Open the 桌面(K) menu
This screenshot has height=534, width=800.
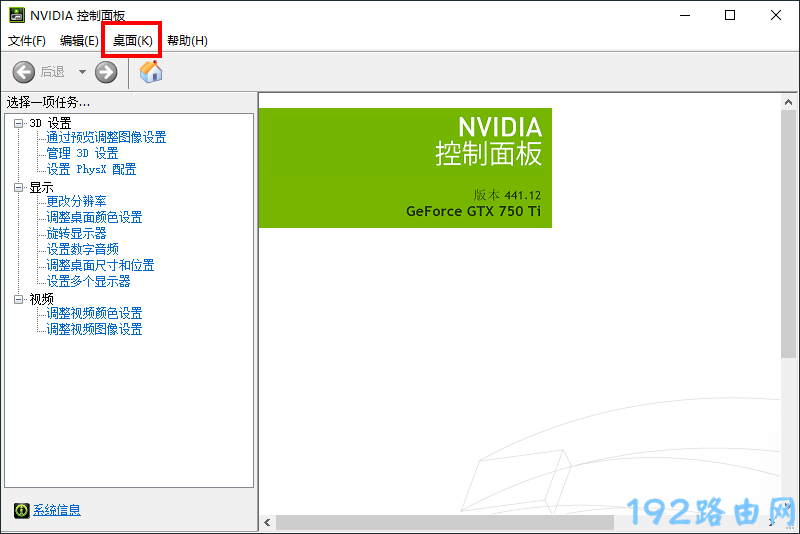(x=133, y=41)
